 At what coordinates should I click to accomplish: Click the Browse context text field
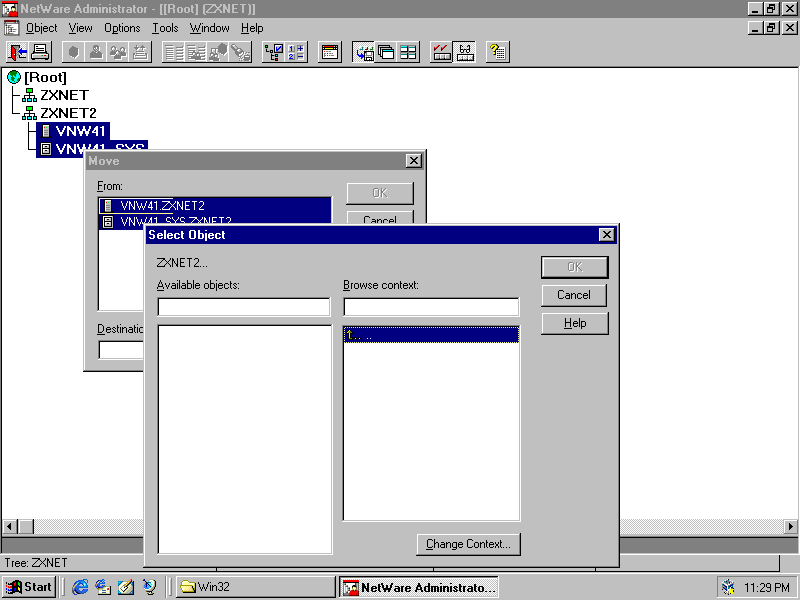pos(430,307)
